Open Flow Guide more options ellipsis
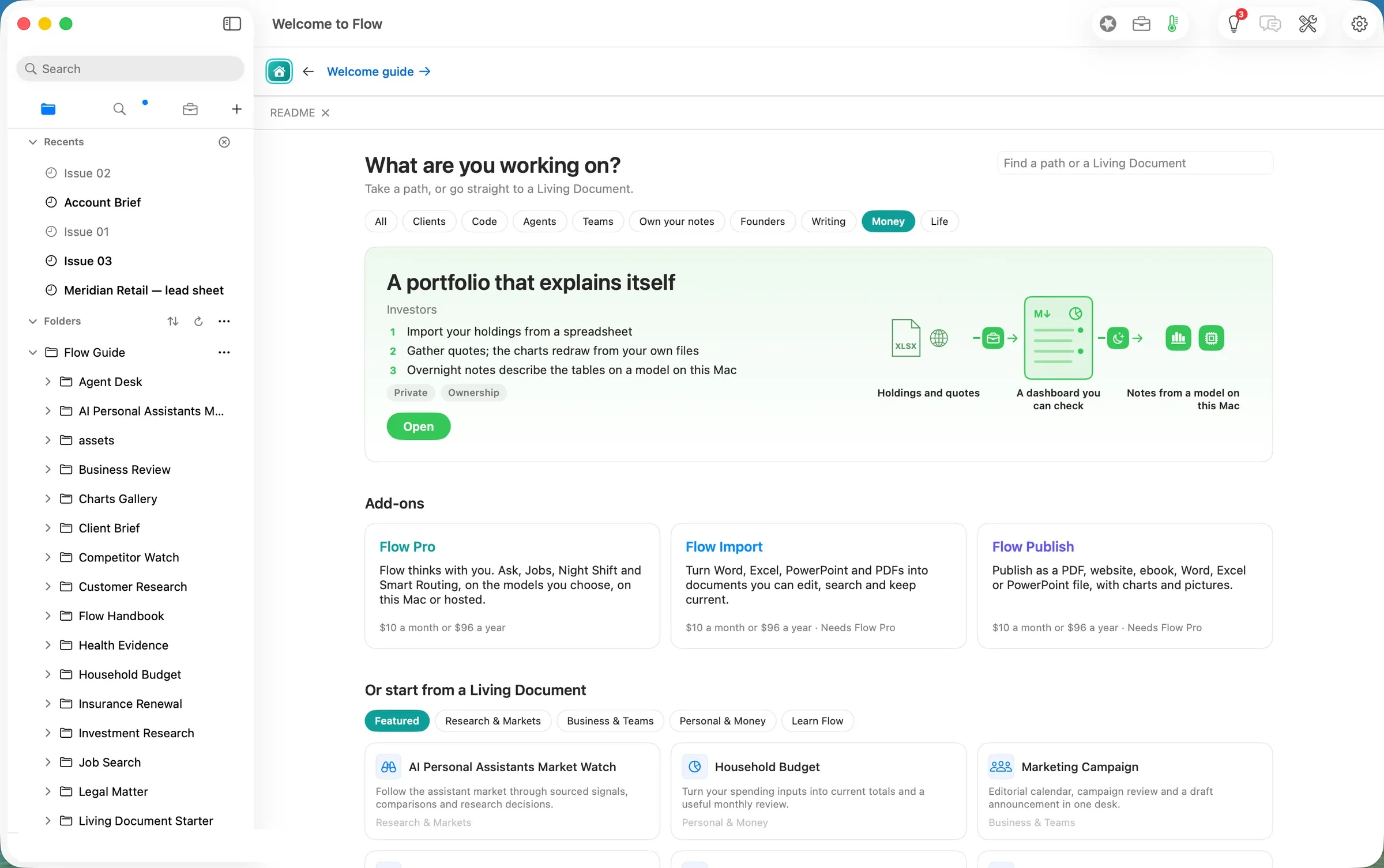 click(224, 352)
